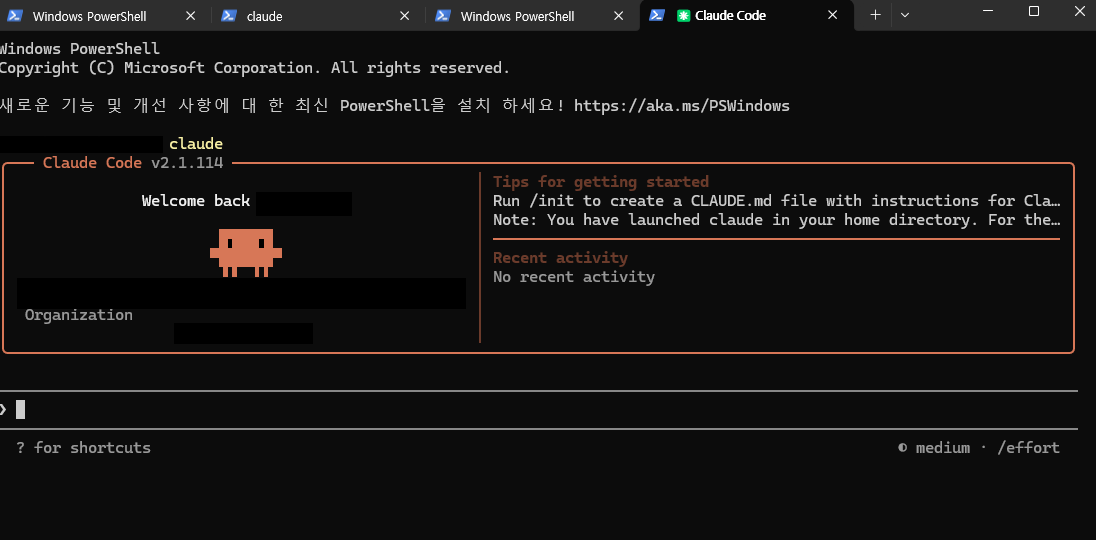Click the yellow 'claude' command text
The image size is (1096, 540).
(196, 144)
